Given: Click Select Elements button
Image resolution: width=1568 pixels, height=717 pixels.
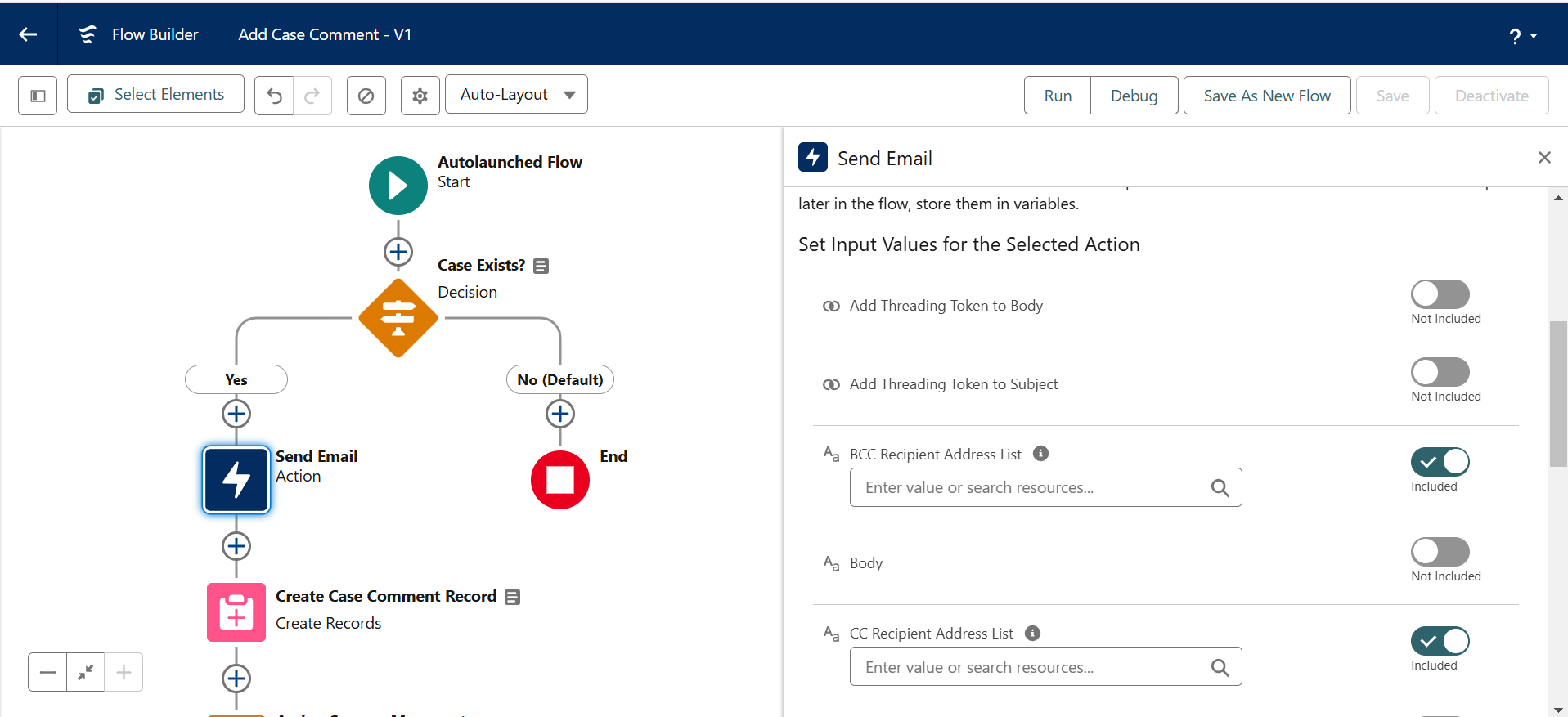Looking at the screenshot, I should coord(155,94).
